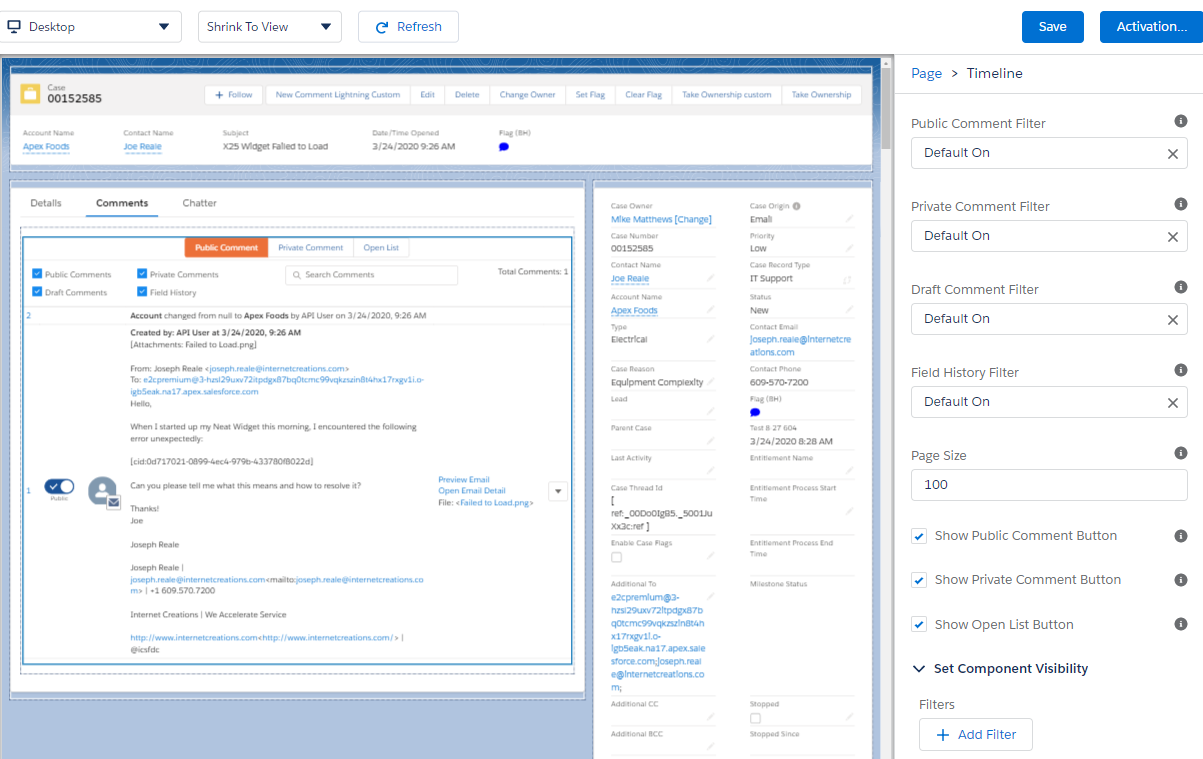Uncheck Show Public Comment Button

pos(919,536)
